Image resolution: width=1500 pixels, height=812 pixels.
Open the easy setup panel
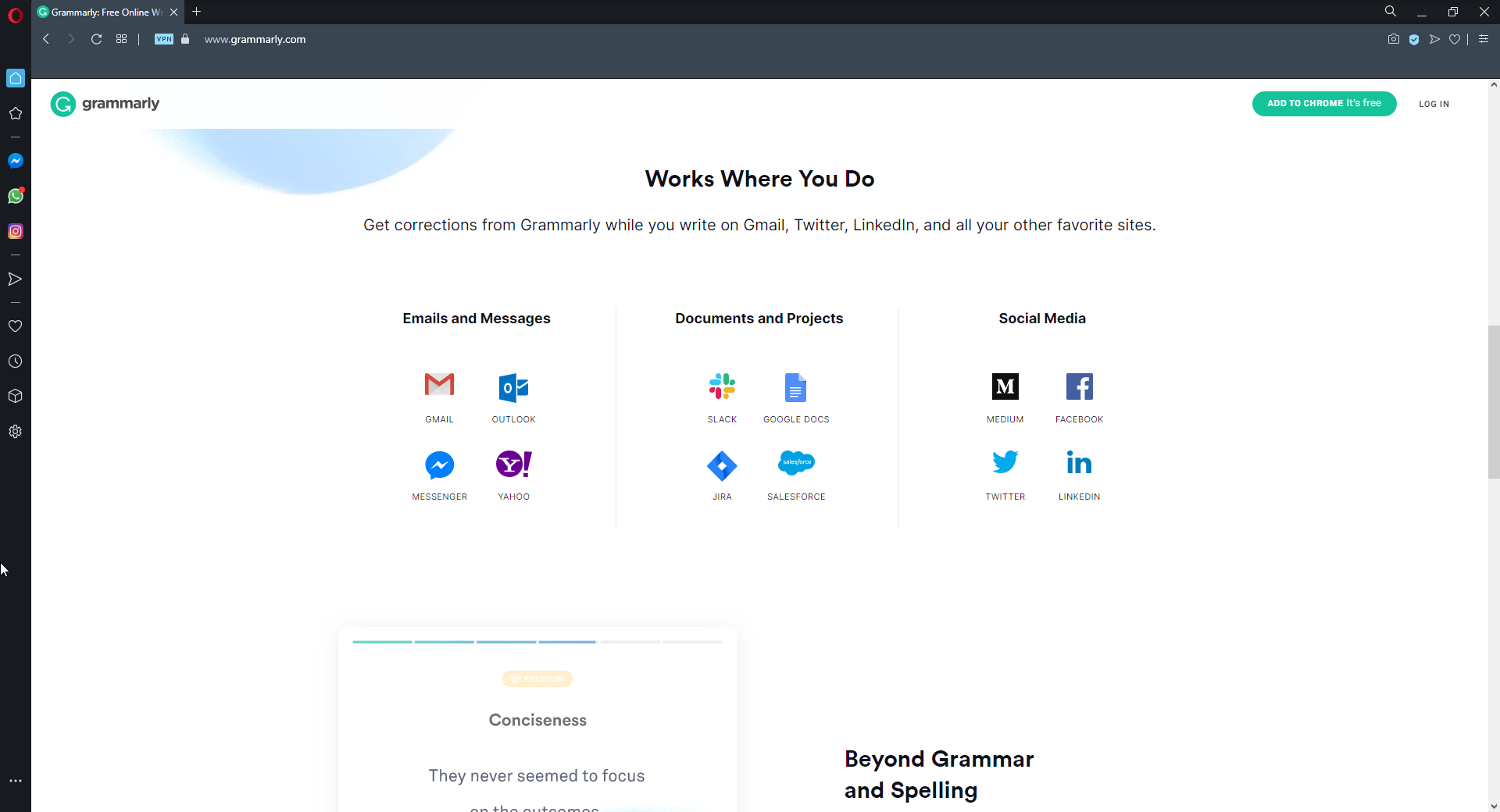click(x=1484, y=39)
